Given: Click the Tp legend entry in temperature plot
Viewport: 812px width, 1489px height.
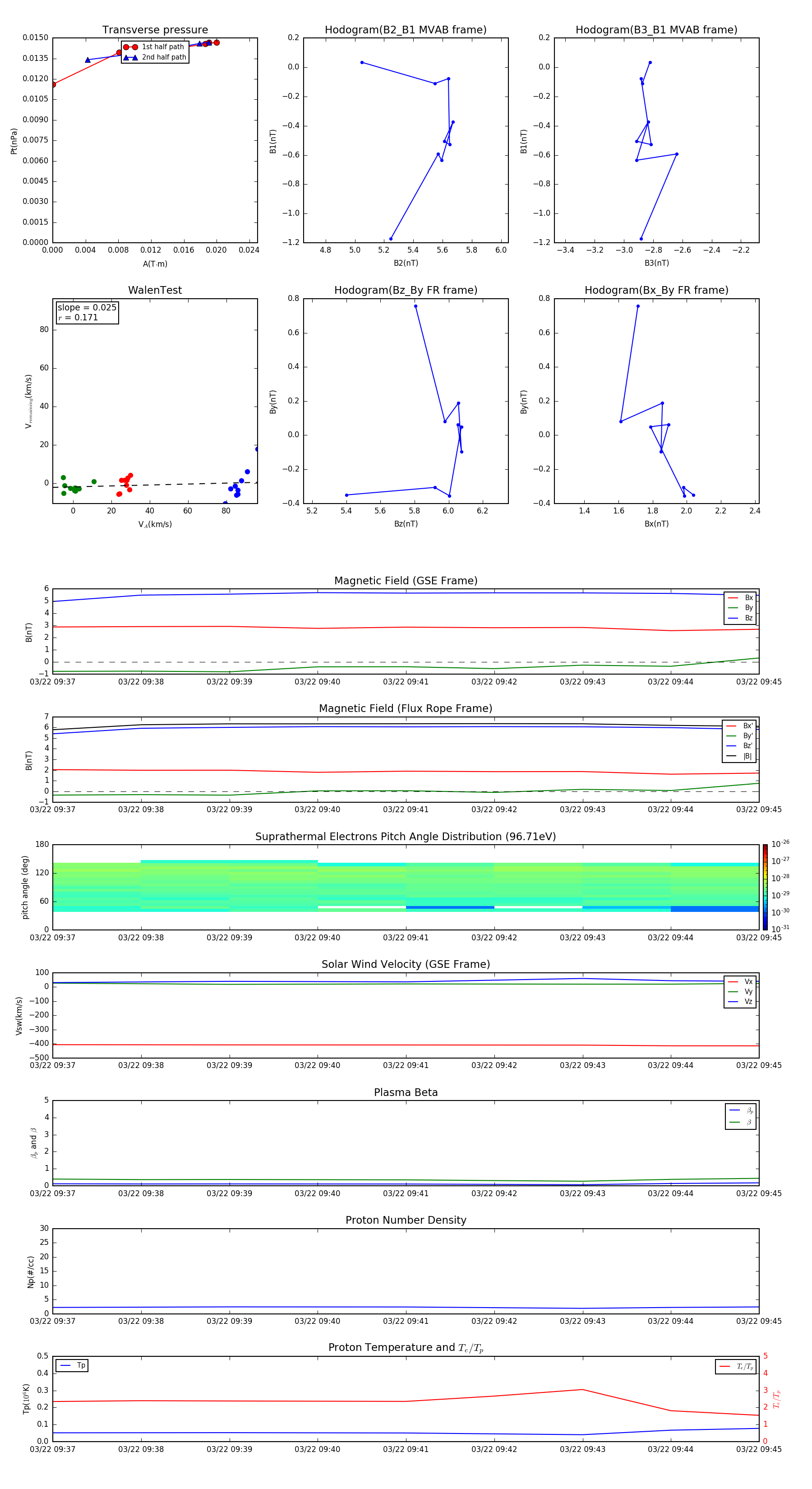Looking at the screenshot, I should coord(72,1366).
